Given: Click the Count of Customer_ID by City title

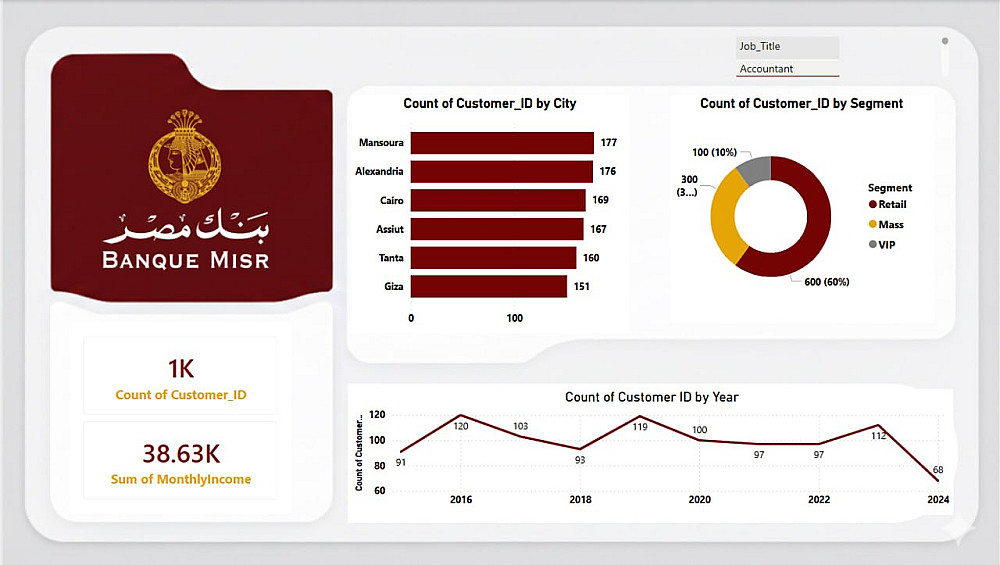Looking at the screenshot, I should click(490, 103).
